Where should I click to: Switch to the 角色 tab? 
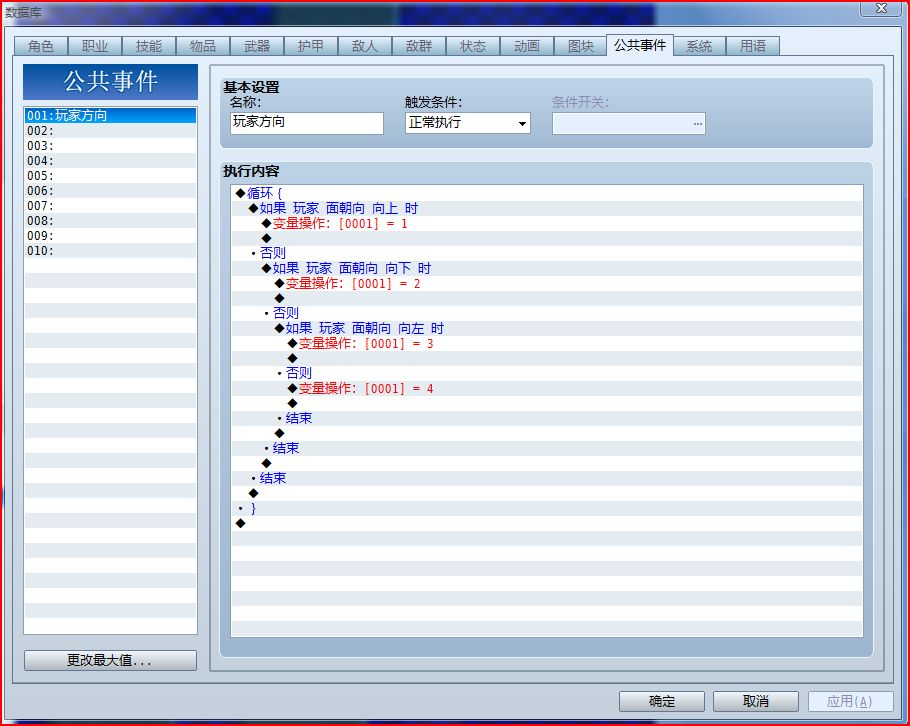pos(41,46)
